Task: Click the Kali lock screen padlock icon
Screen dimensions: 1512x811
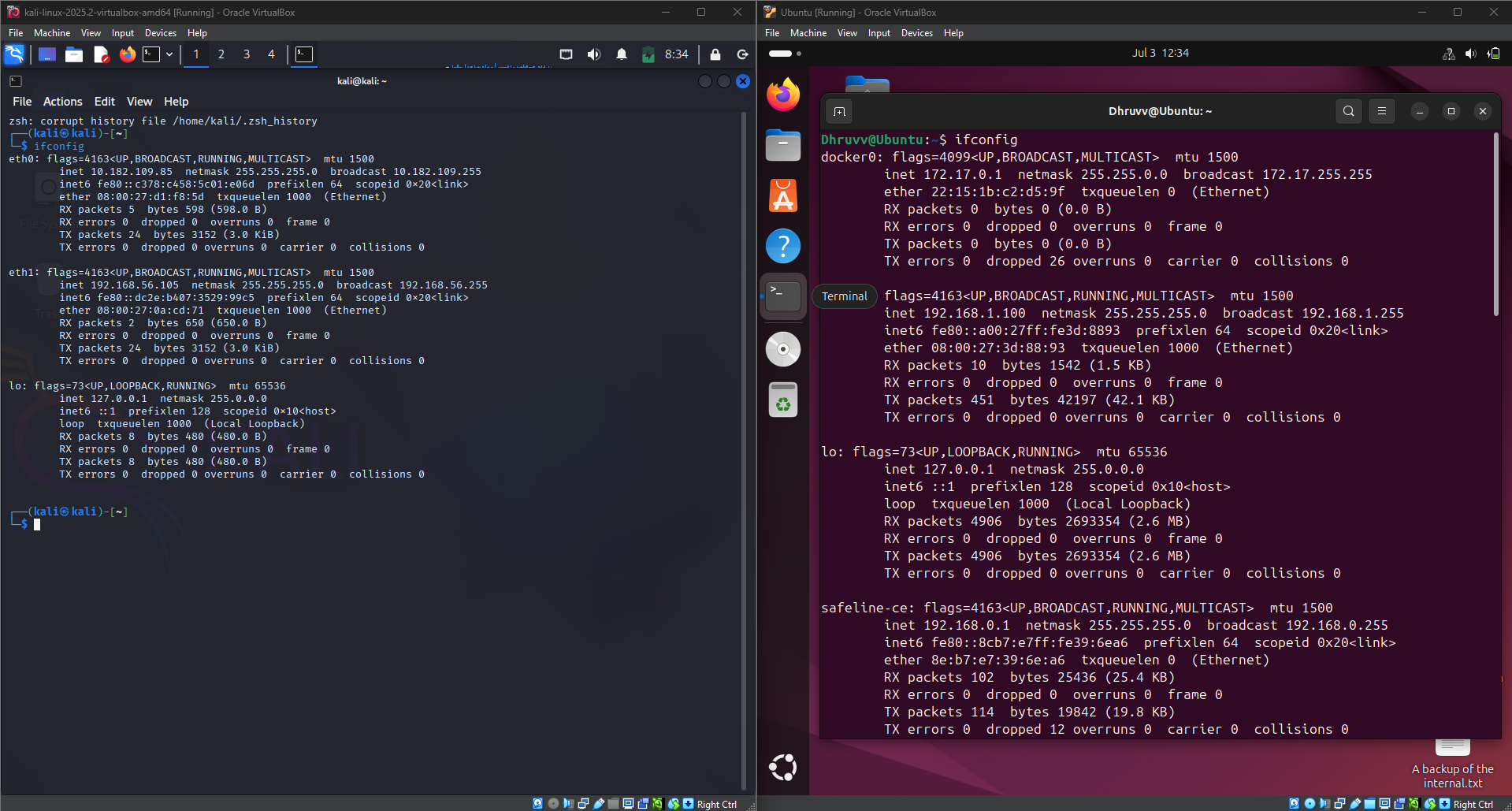Action: tap(715, 54)
